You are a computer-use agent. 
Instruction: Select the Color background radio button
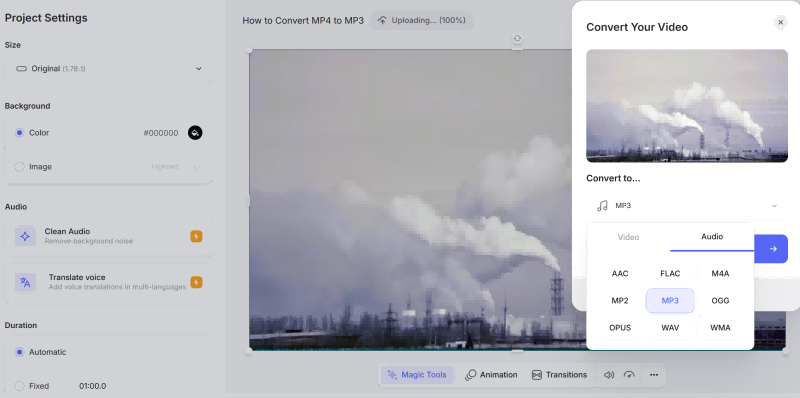tap(19, 133)
